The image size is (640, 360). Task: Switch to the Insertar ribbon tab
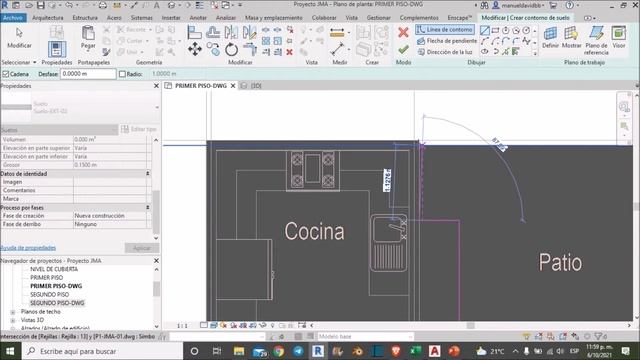pyautogui.click(x=171, y=18)
